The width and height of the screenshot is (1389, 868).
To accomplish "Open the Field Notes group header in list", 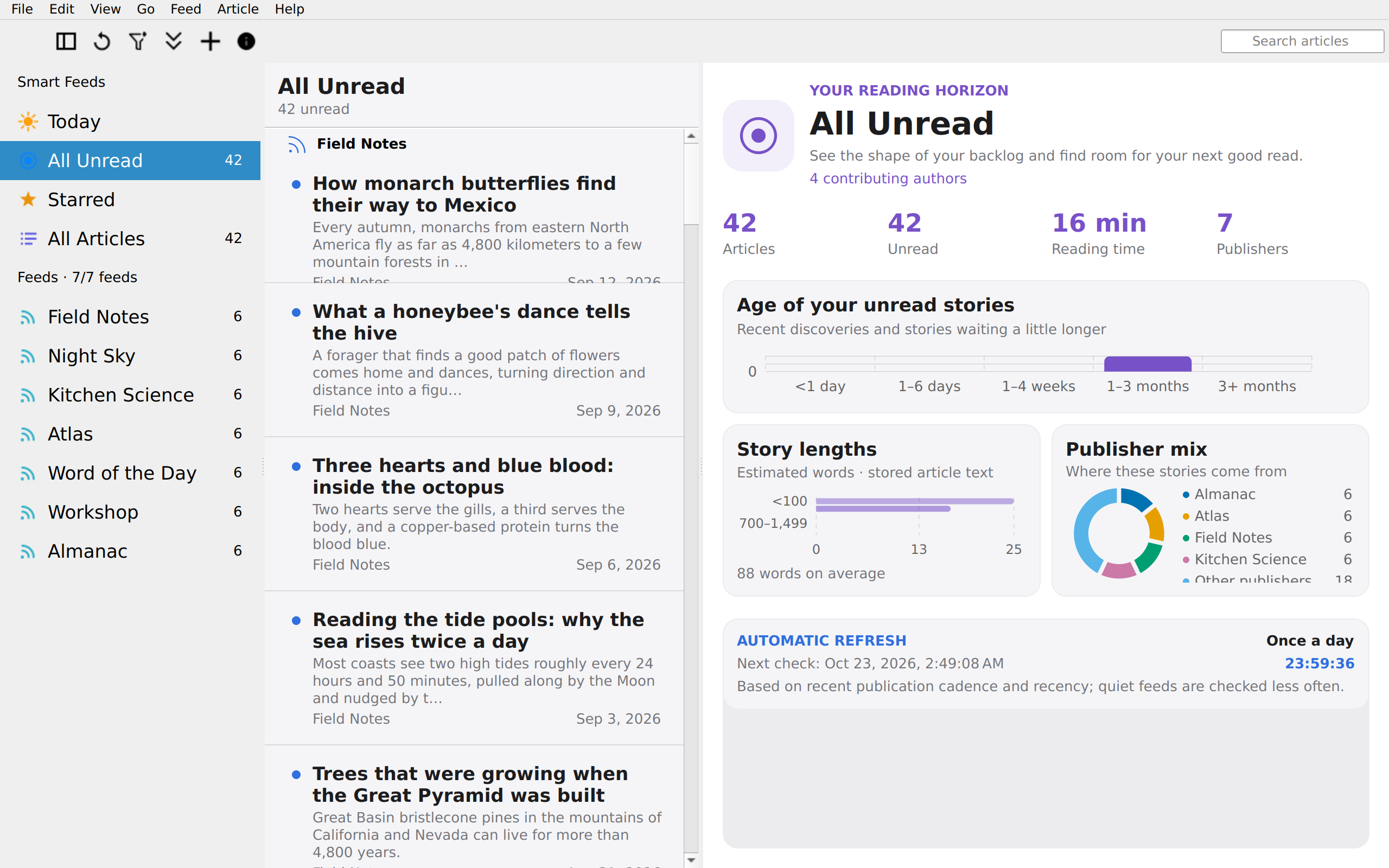I will pos(474,144).
